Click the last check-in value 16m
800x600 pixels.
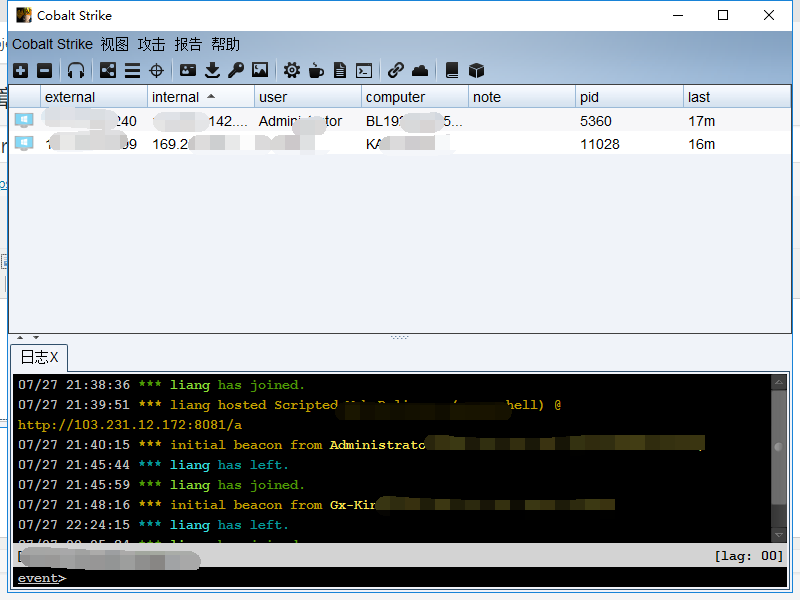click(x=702, y=144)
